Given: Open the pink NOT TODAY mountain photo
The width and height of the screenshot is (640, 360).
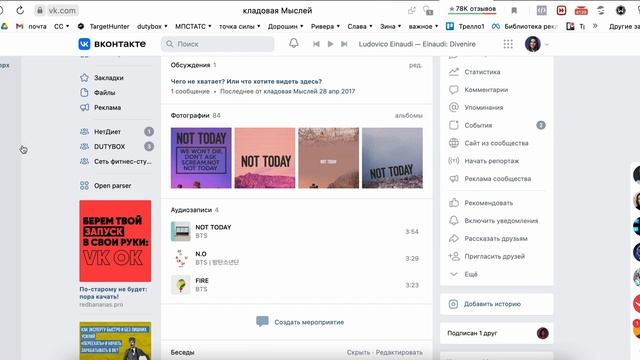Looking at the screenshot, I should (x=265, y=158).
